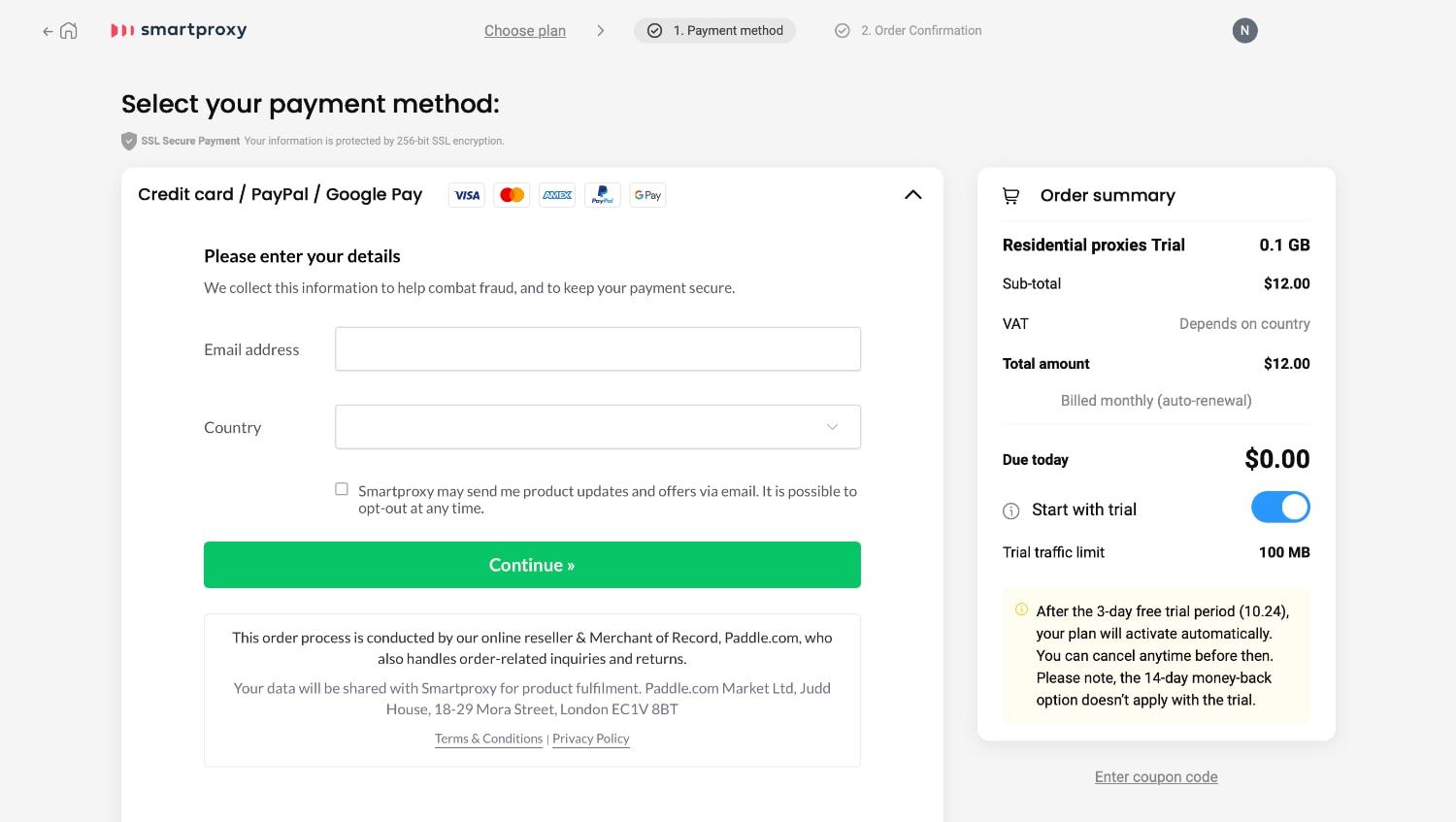Select the Google Pay icon

[647, 195]
